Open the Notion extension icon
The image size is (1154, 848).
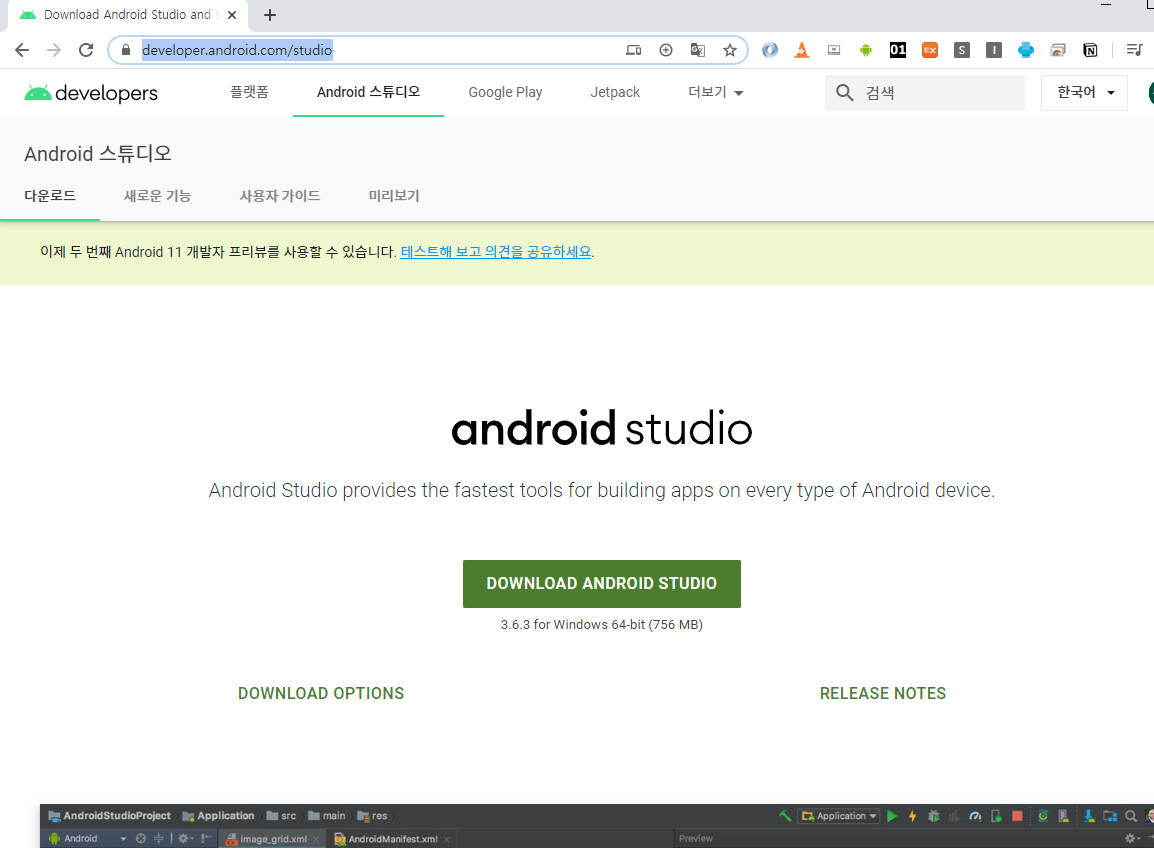(x=1090, y=50)
